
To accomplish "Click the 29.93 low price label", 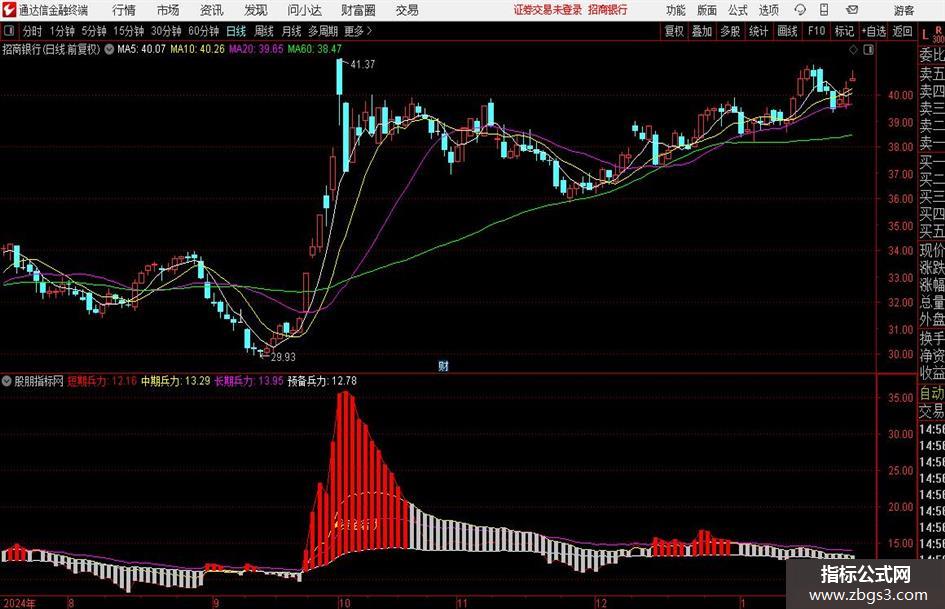I will coord(283,357).
